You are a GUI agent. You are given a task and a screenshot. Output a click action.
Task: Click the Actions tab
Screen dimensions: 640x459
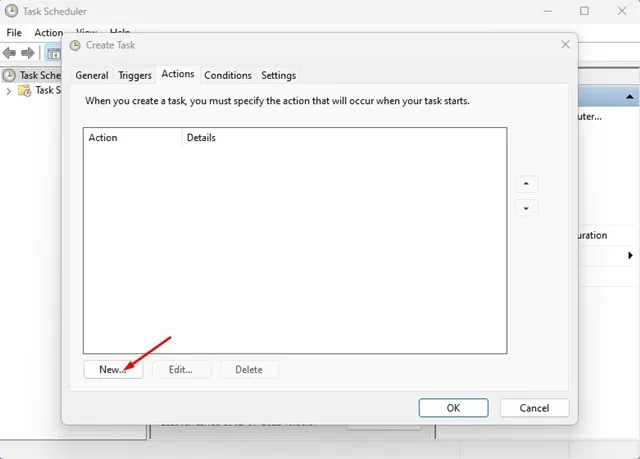tap(178, 75)
